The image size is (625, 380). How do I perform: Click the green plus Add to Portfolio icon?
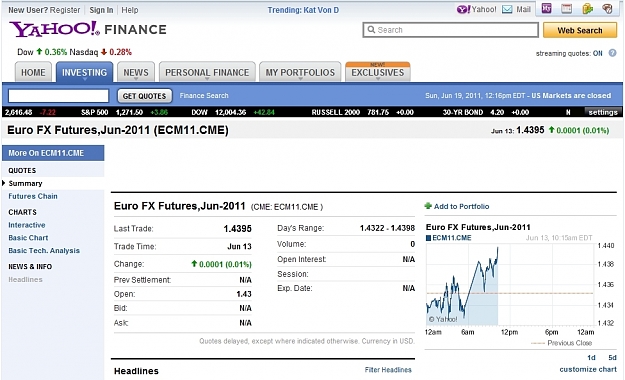428,206
